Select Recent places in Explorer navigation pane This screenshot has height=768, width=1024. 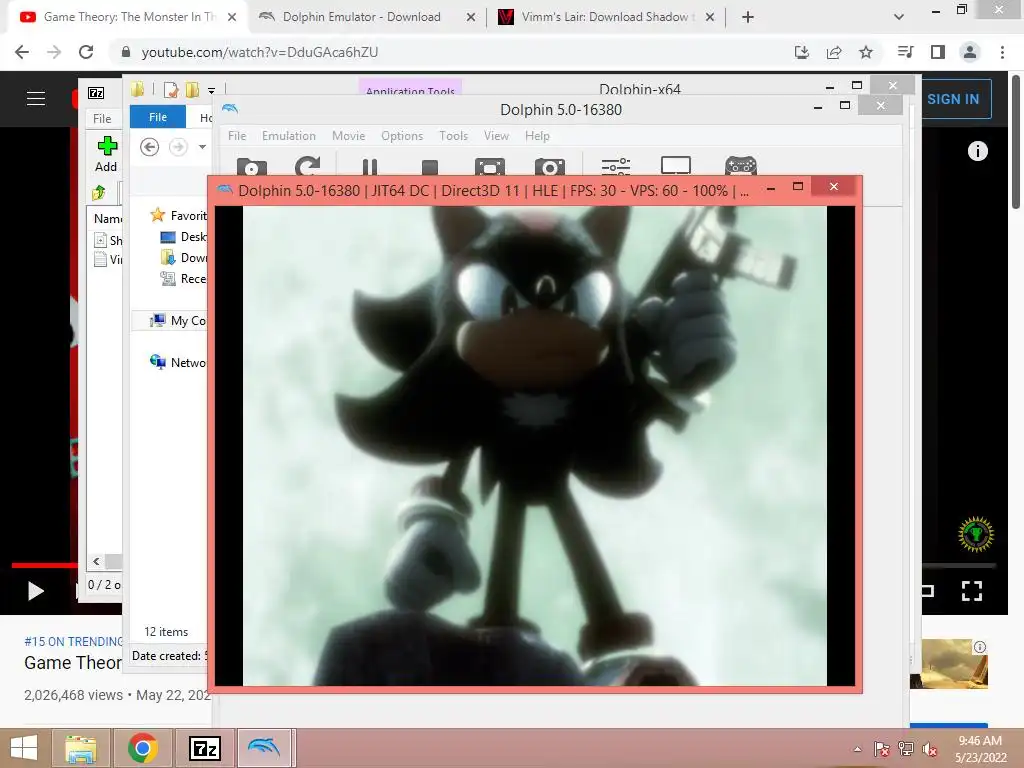[x=184, y=279]
